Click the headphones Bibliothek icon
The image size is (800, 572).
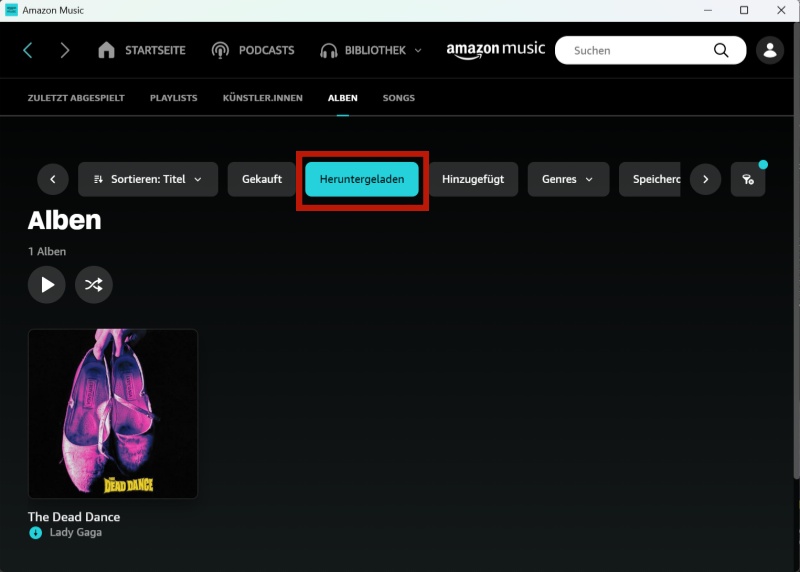[329, 51]
